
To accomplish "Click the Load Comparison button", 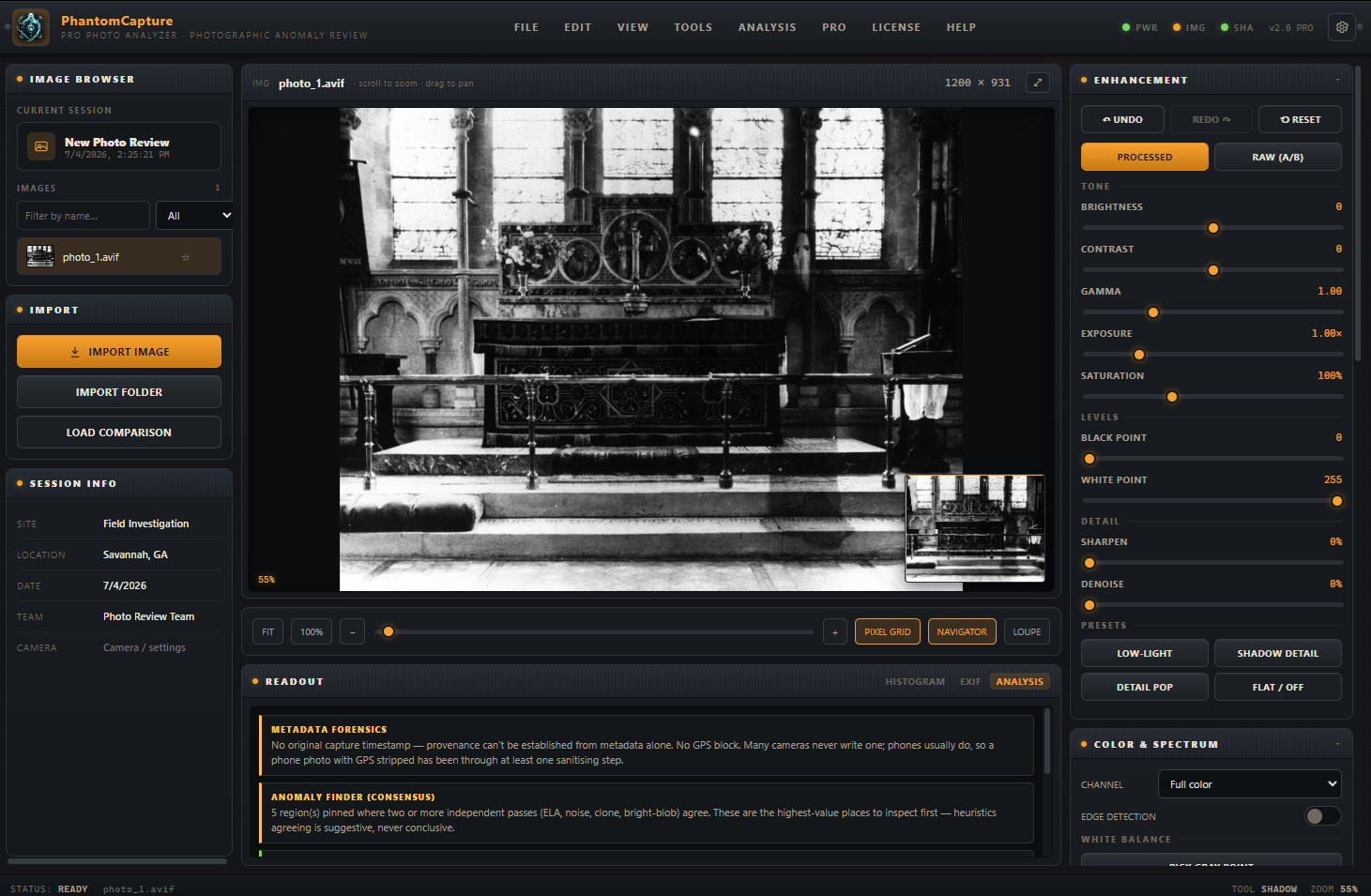I will pyautogui.click(x=119, y=433).
